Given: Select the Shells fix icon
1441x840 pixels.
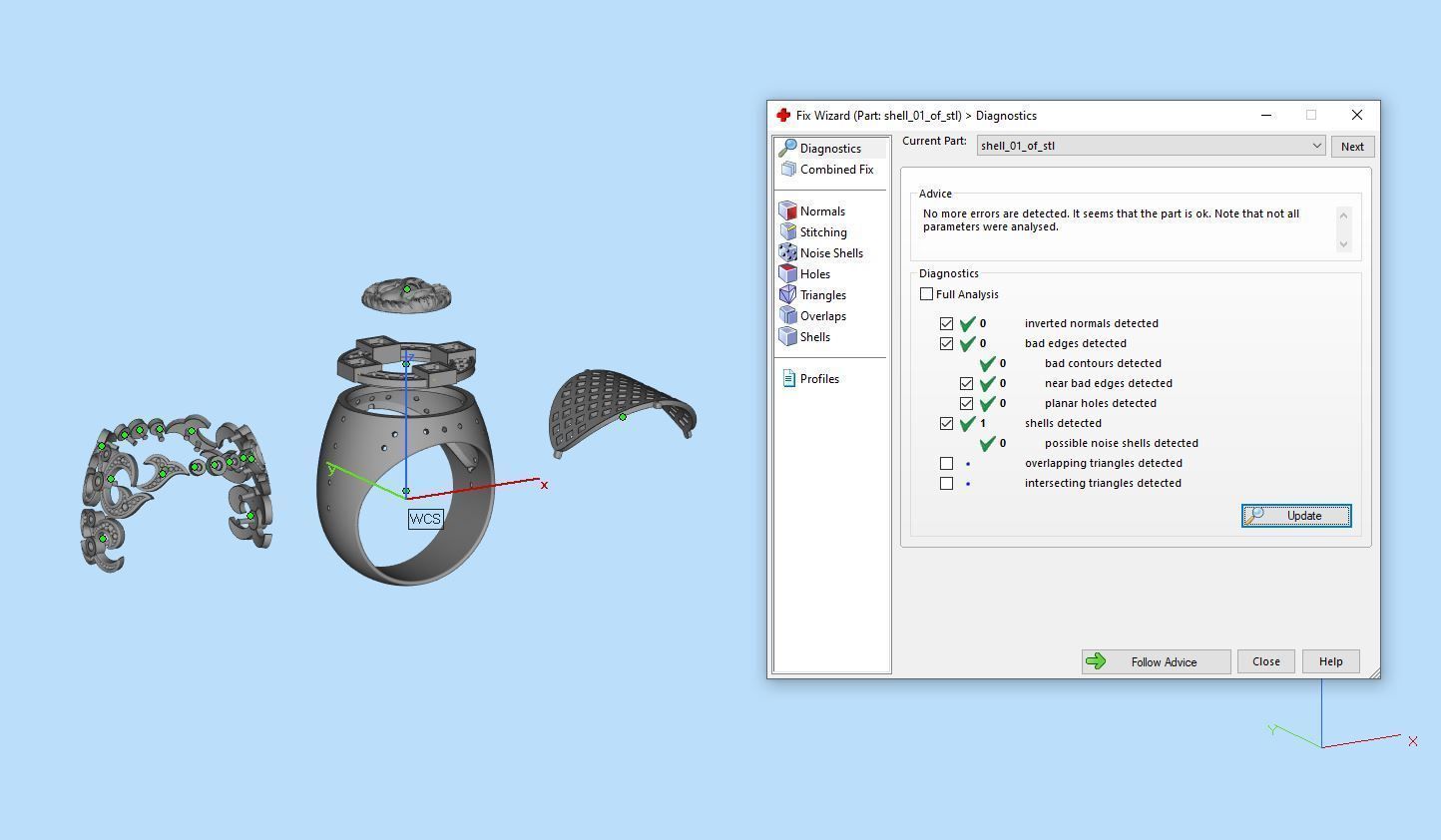Looking at the screenshot, I should (x=788, y=337).
